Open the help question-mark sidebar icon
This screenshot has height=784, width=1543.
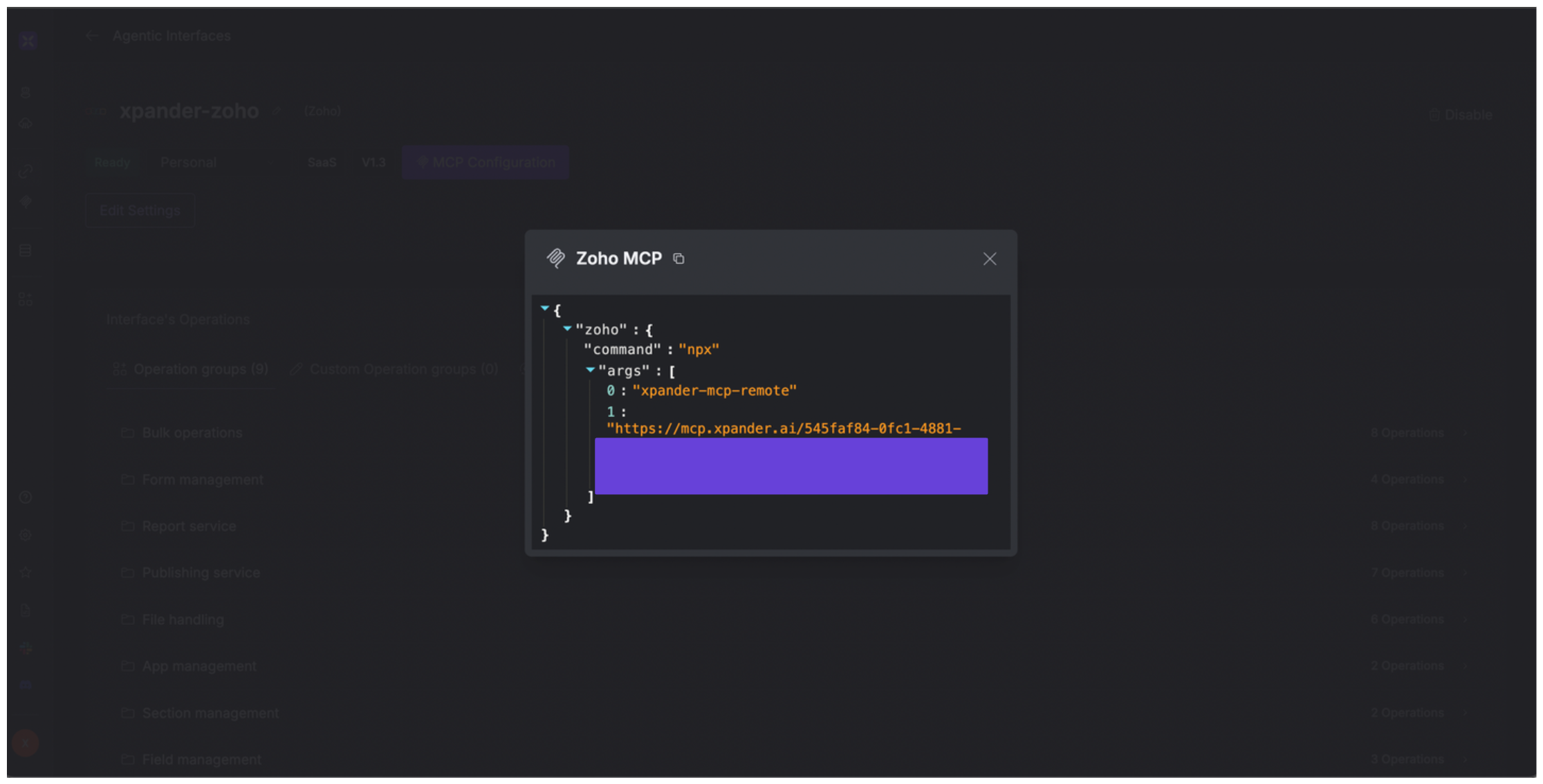click(26, 497)
